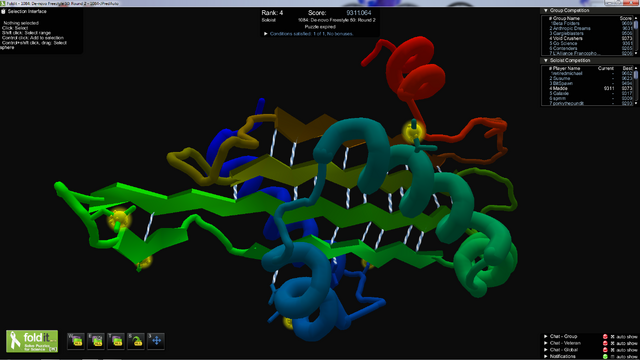The width and height of the screenshot is (640, 360).
Task: Expand the Conditions satisfied details
Action: (x=266, y=34)
